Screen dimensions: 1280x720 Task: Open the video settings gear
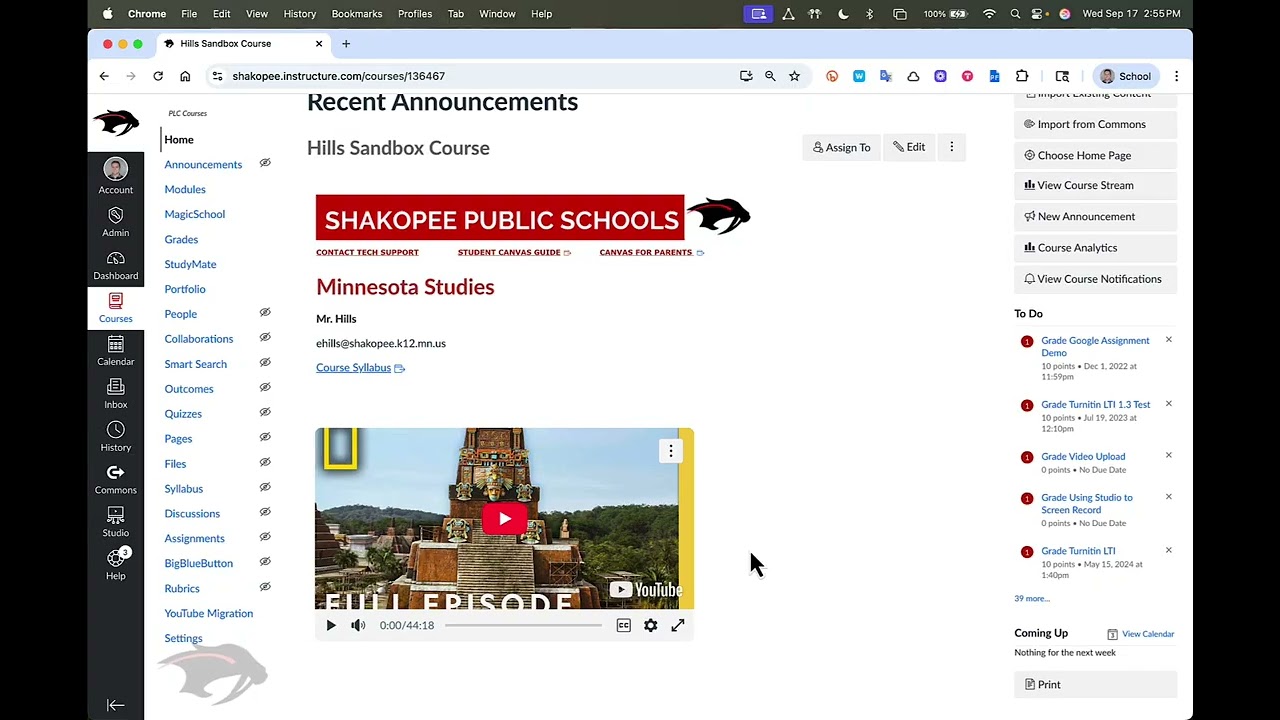pos(651,625)
